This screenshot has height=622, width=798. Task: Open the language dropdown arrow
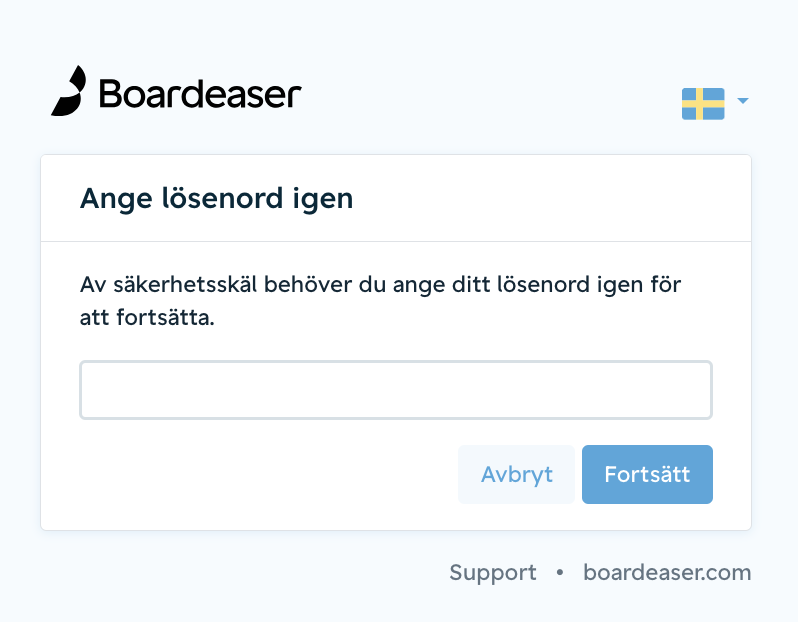point(743,101)
